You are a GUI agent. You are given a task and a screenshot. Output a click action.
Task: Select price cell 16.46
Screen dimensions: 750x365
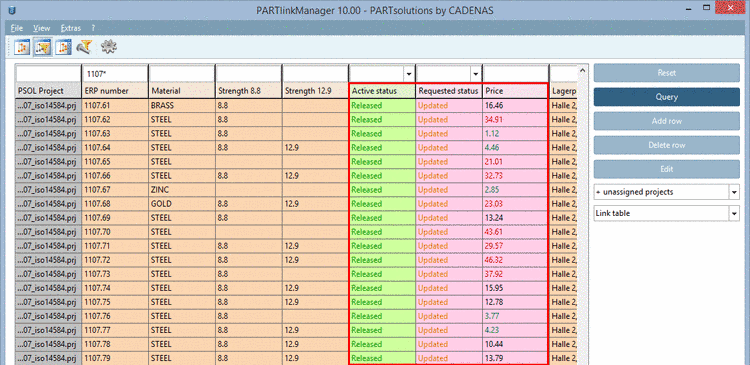pos(515,106)
